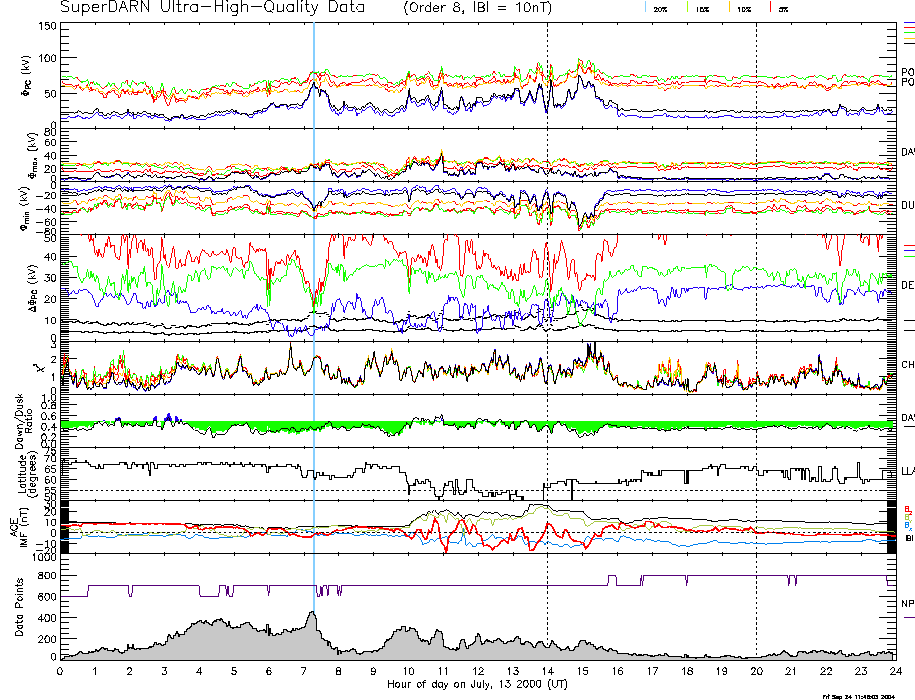Select the red 5% legend entry
The image size is (915, 700).
pos(781,8)
